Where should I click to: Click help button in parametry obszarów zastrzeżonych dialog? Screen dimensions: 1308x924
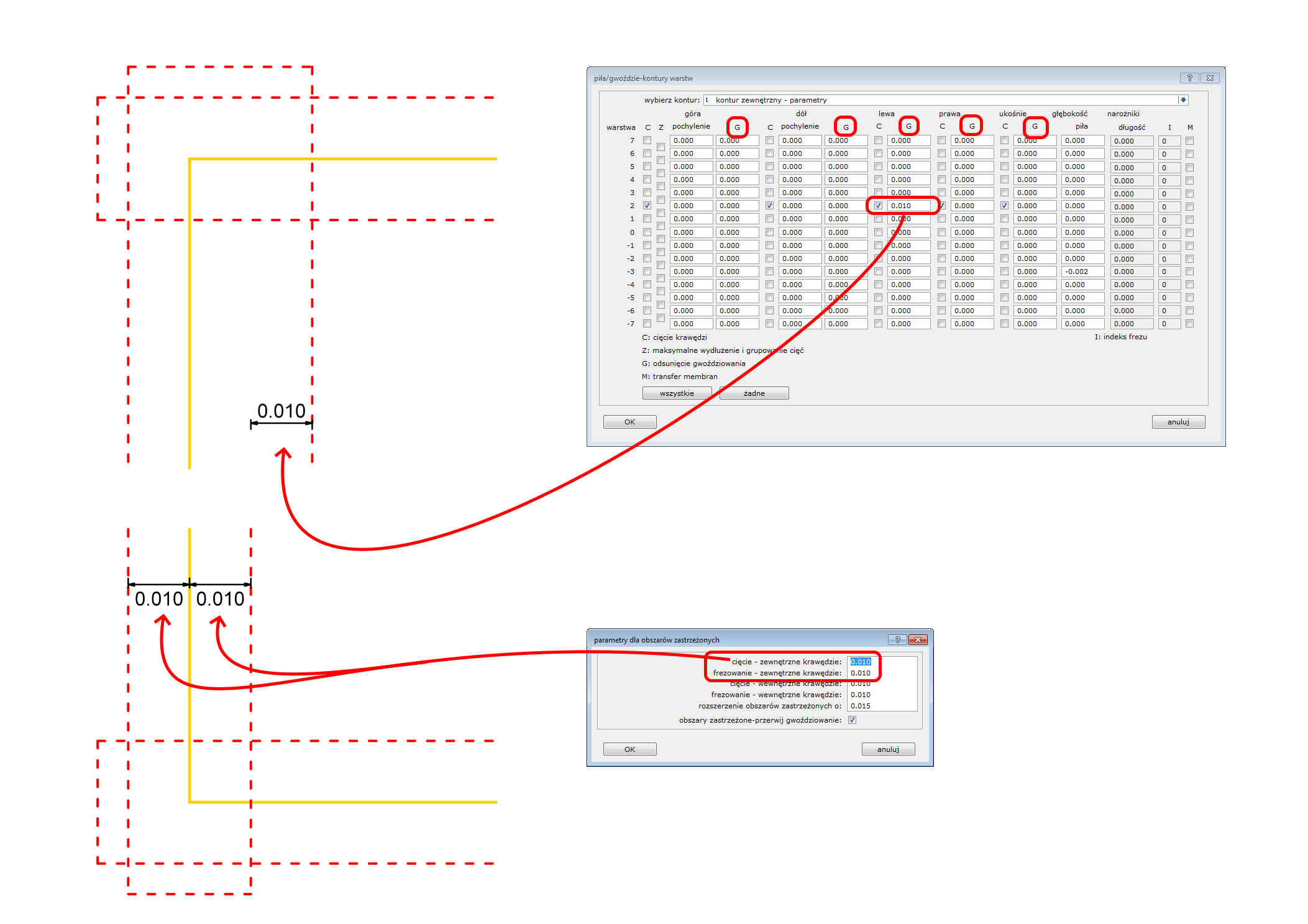[x=897, y=639]
